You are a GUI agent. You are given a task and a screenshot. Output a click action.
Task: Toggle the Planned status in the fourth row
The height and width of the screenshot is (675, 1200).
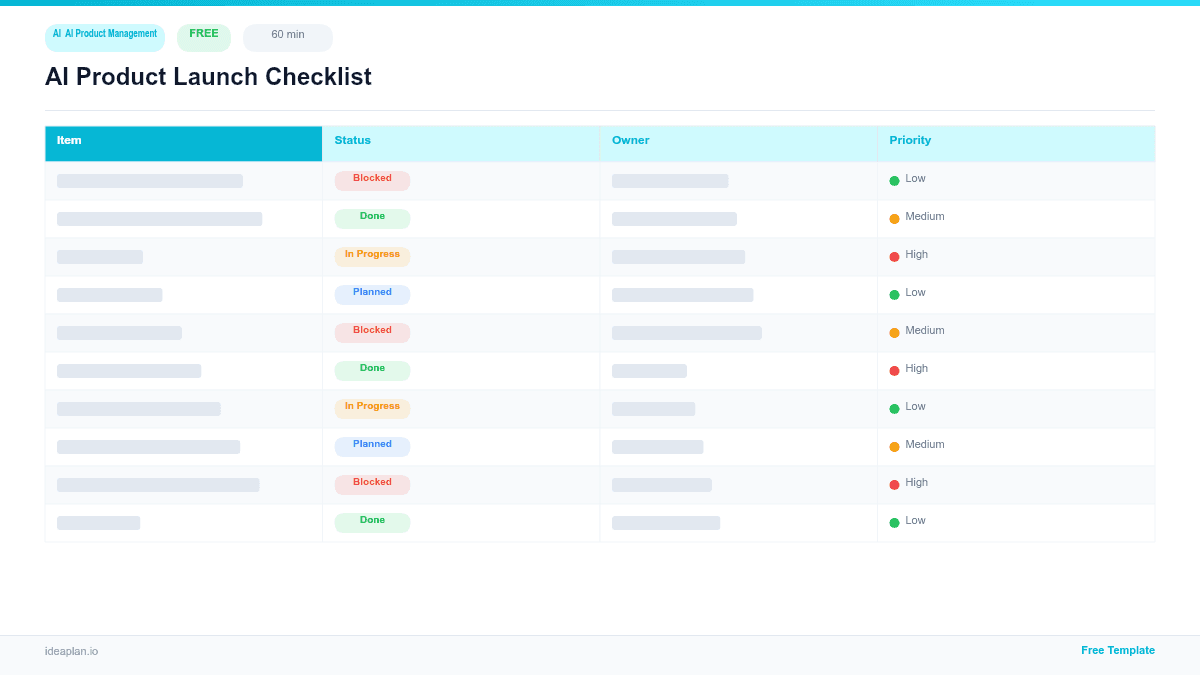(x=372, y=293)
